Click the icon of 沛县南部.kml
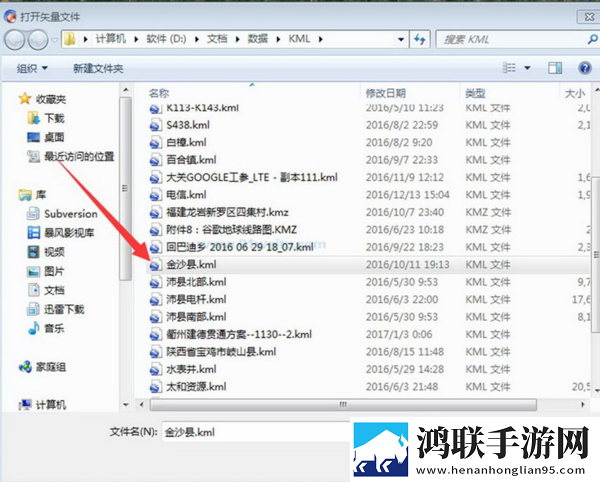Image resolution: width=600 pixels, height=482 pixels. [x=155, y=318]
